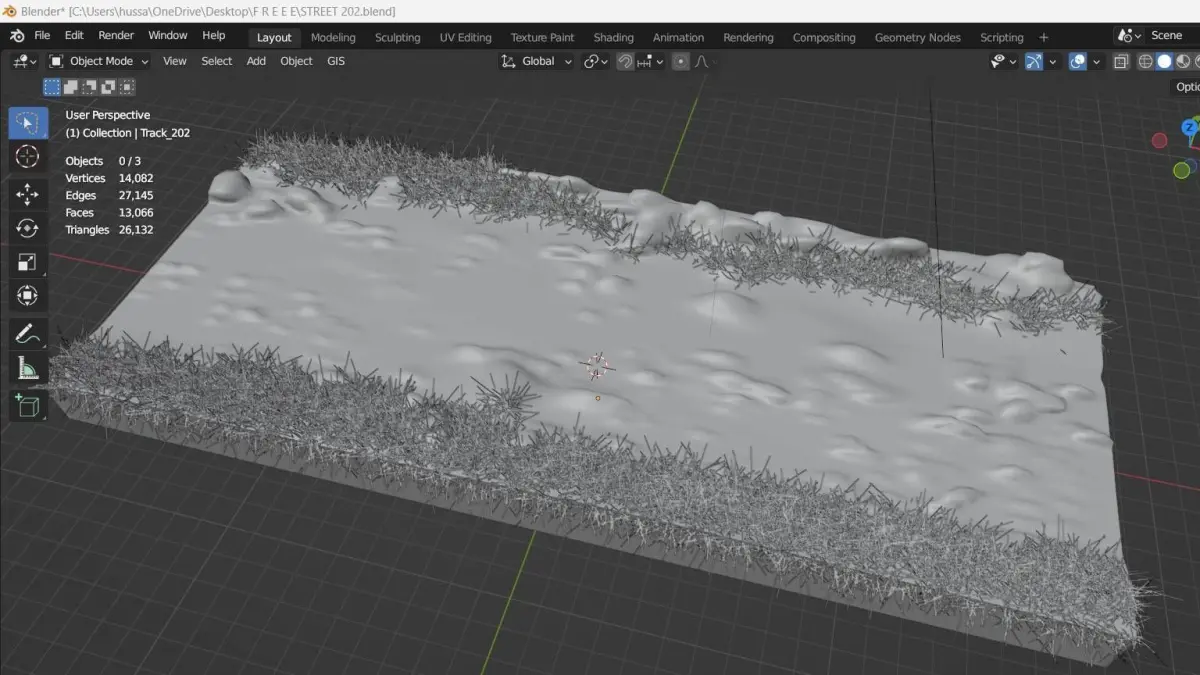Switch to the Rendering workspace tab
This screenshot has width=1200, height=675.
[x=748, y=37]
